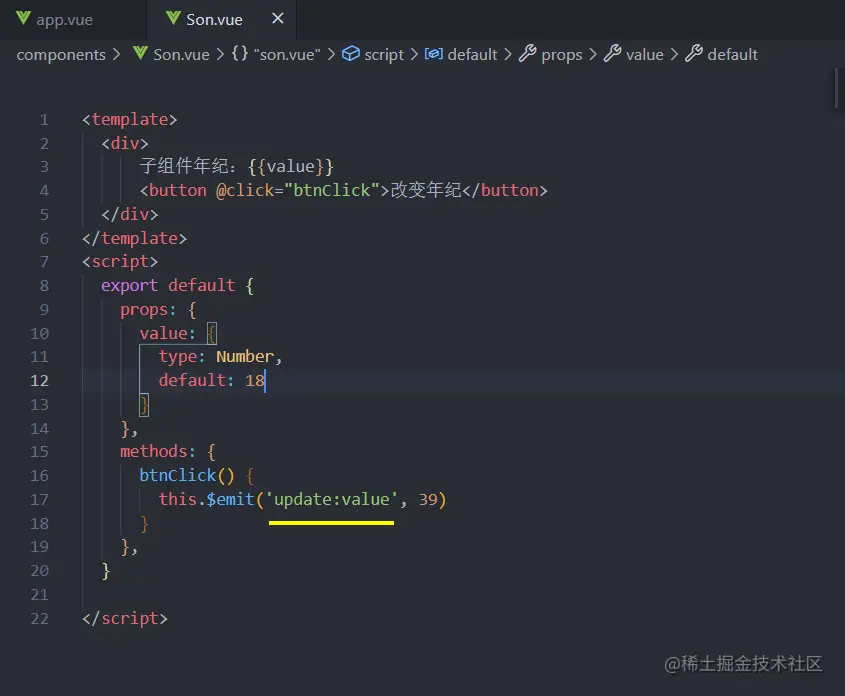Click the wrench icon before last default

[x=694, y=53]
